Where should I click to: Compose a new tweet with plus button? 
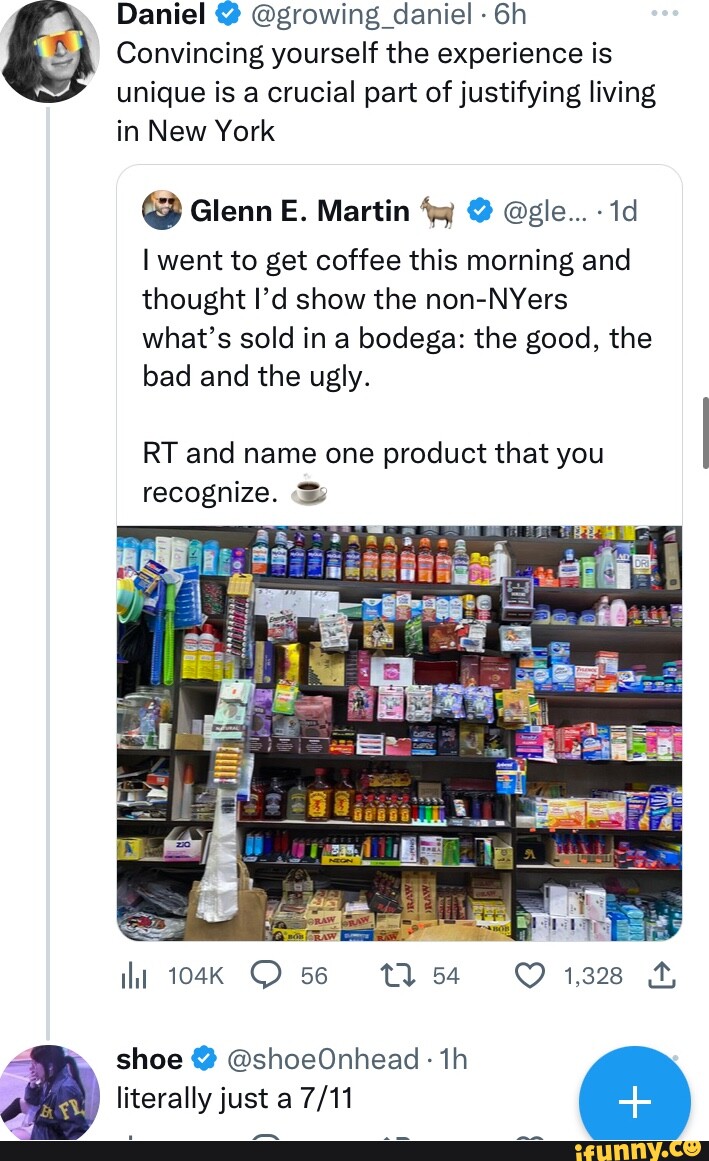634,1101
